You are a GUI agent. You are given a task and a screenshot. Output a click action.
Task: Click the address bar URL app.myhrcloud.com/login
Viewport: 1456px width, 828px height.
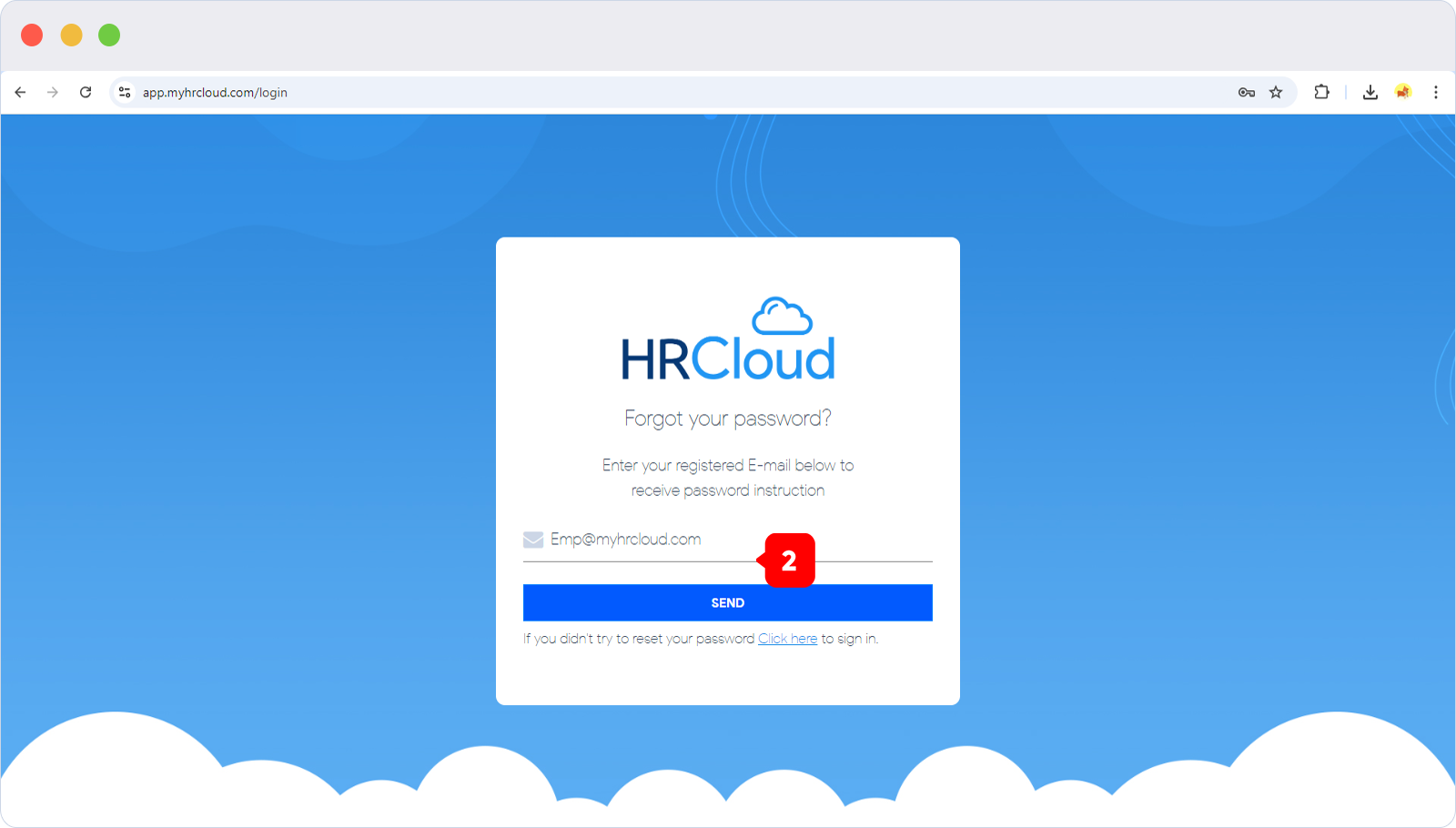tap(215, 92)
